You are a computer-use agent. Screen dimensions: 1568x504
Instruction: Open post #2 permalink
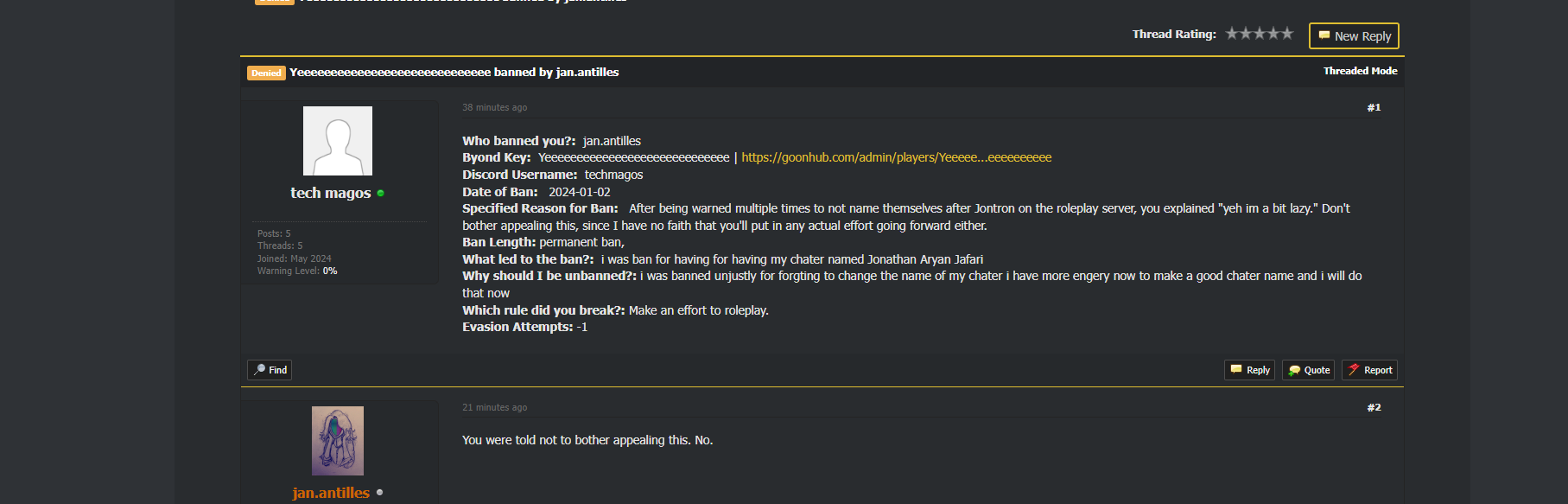[1374, 408]
